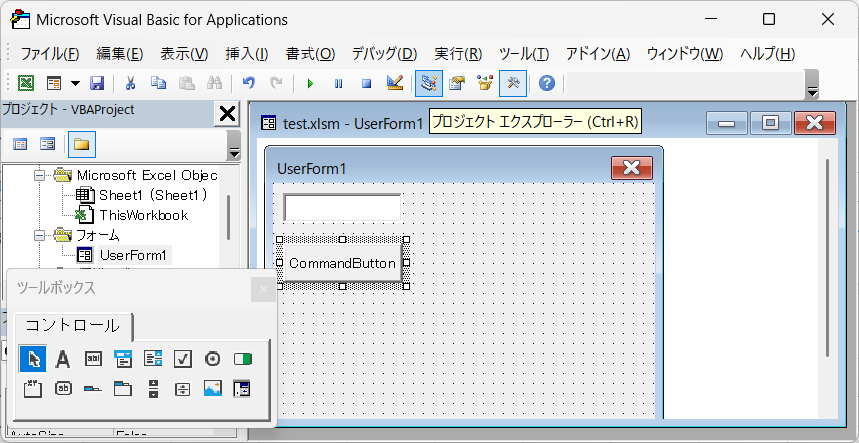Select the CheckBox tool in toolbox

coord(183,359)
